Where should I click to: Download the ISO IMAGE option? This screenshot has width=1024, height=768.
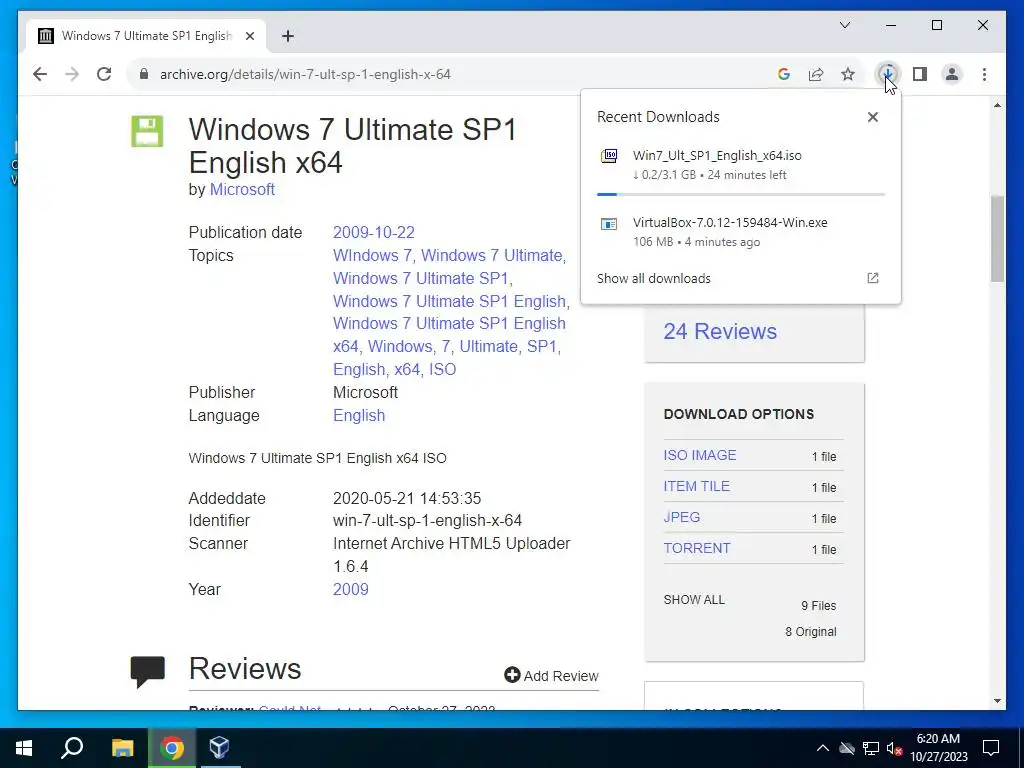coord(699,455)
